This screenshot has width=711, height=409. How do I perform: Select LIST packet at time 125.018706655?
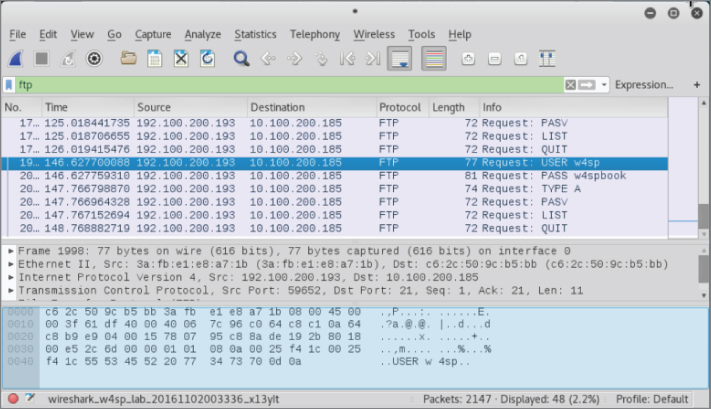[335, 136]
